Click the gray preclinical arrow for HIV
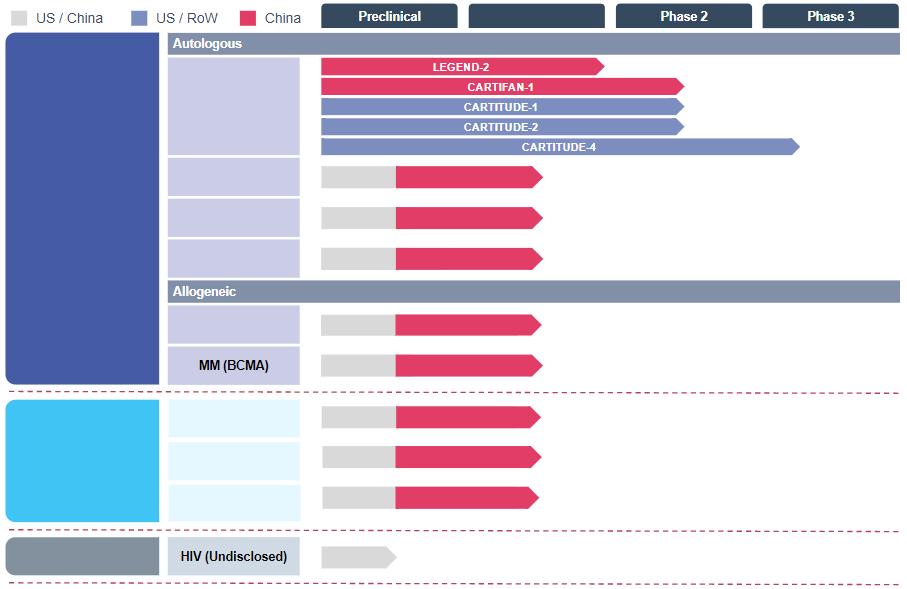This screenshot has height=589, width=907. click(356, 557)
